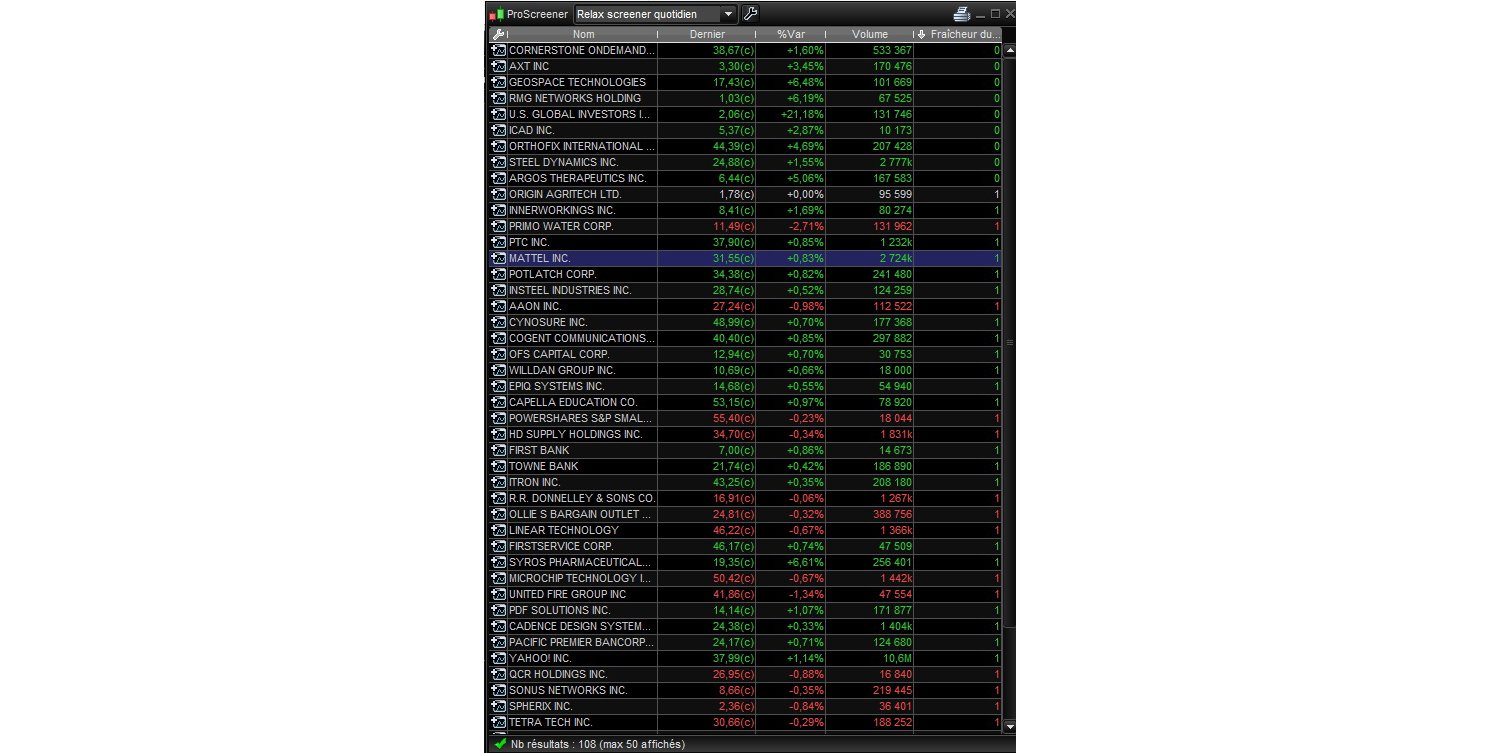Select the QCR HOLDINGS INC. row

click(746, 674)
